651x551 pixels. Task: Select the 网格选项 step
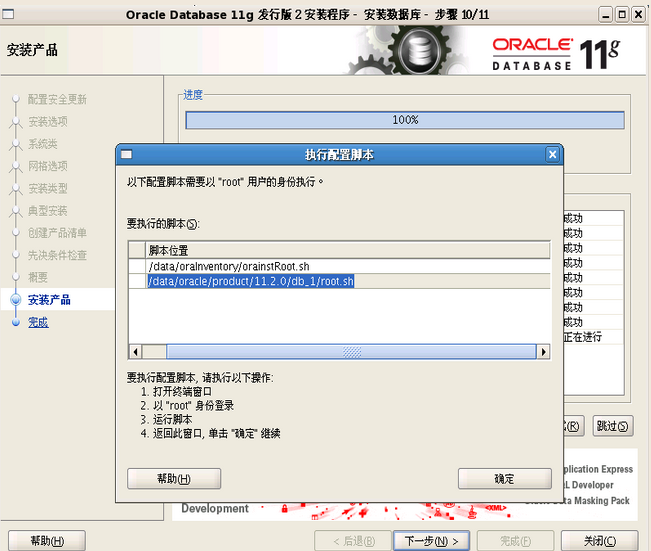(x=48, y=166)
